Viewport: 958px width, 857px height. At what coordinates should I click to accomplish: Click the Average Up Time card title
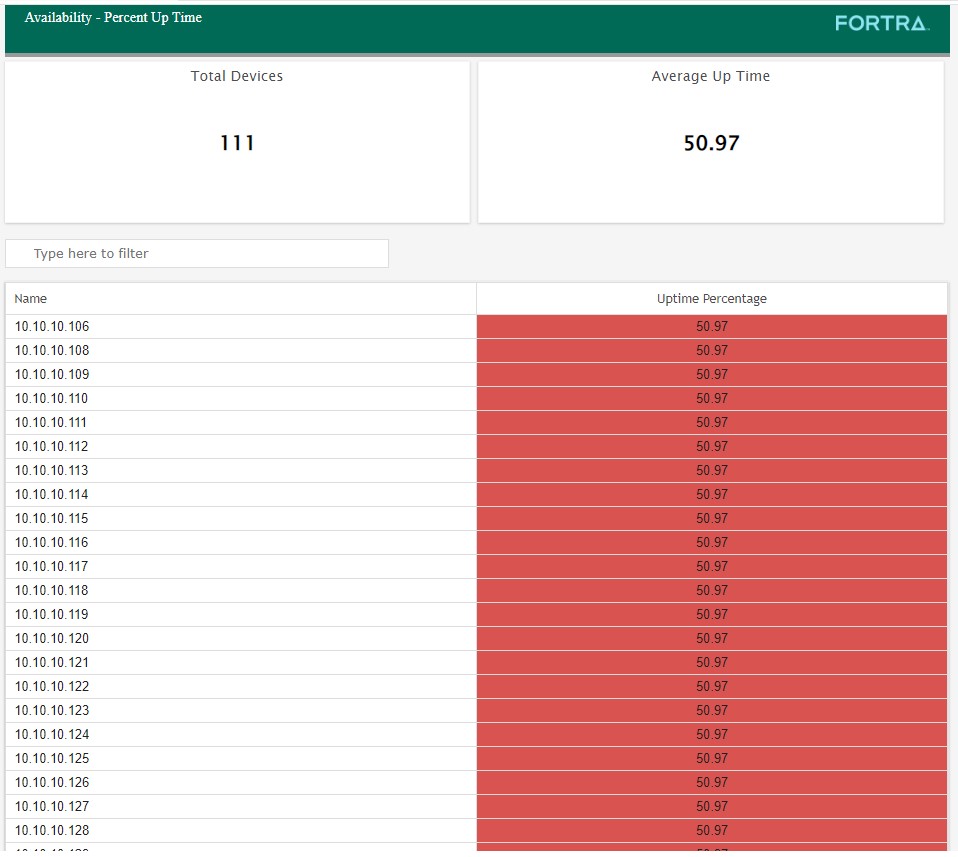coord(711,76)
